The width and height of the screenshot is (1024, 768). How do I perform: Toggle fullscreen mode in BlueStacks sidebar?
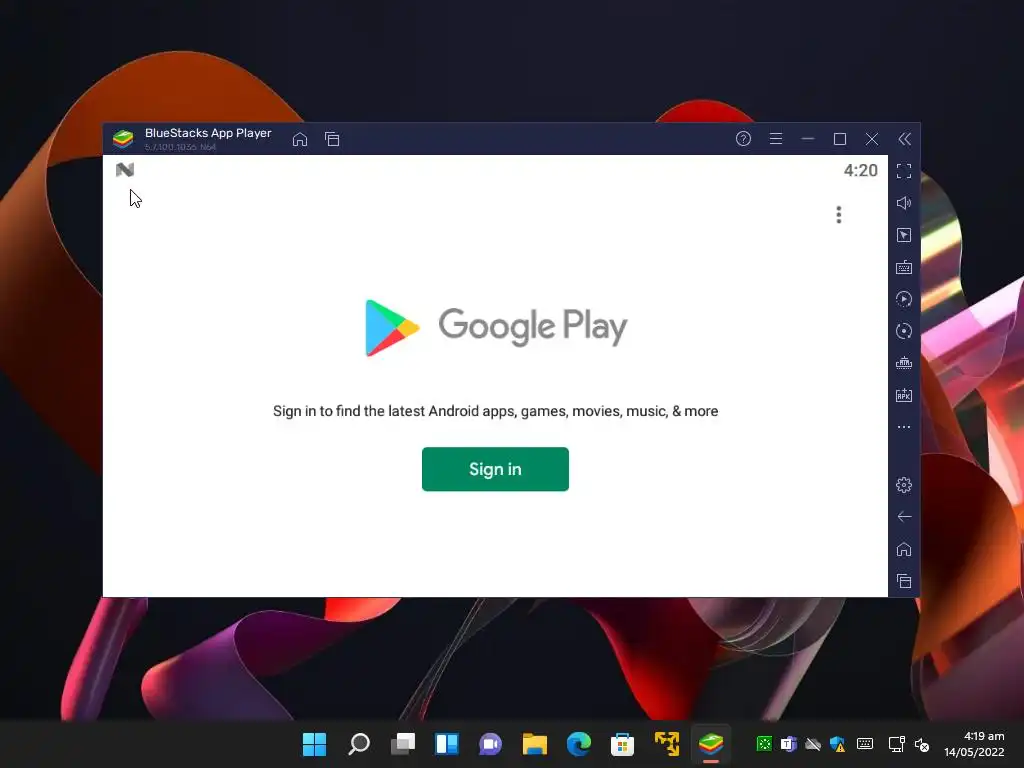(x=904, y=171)
